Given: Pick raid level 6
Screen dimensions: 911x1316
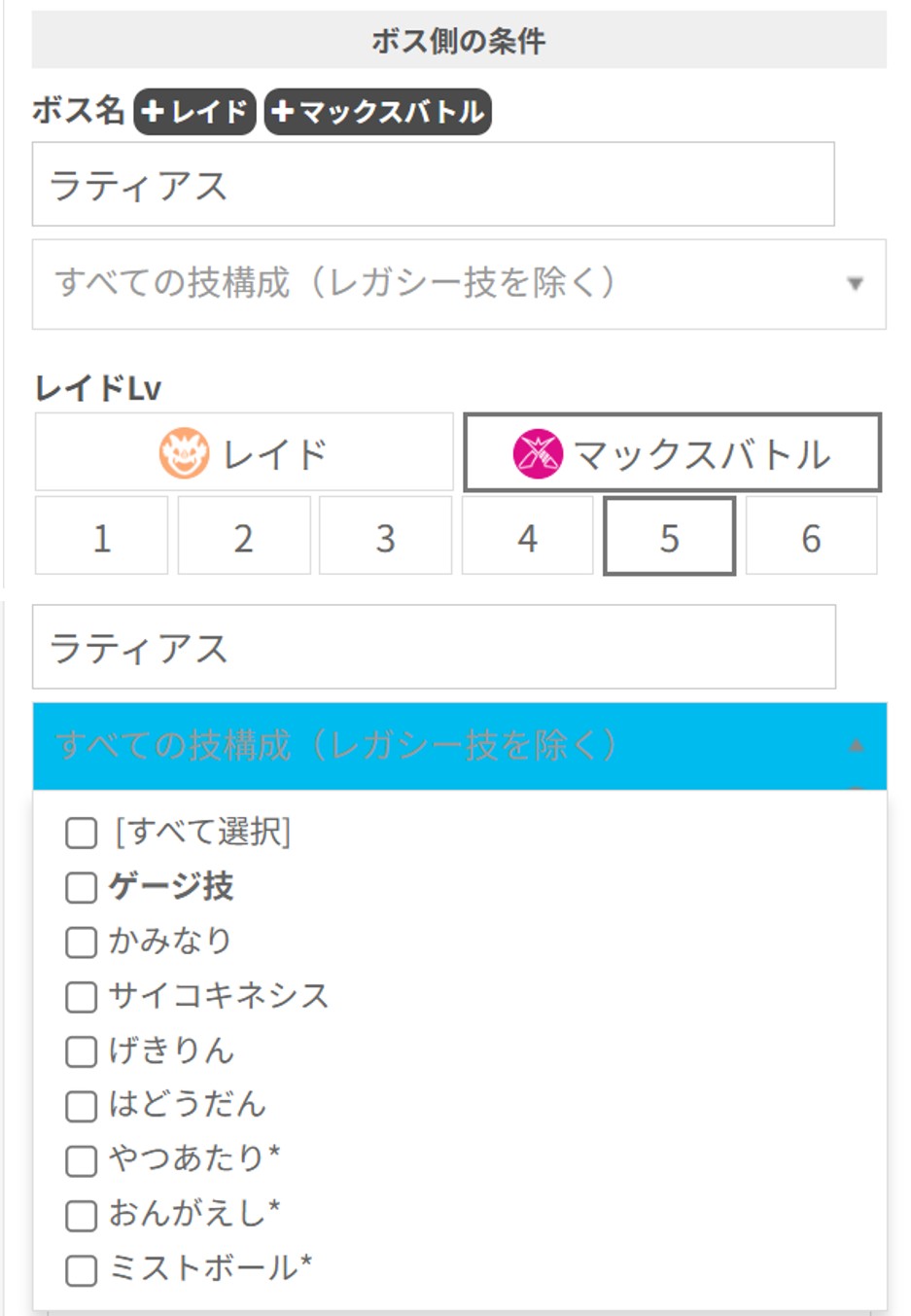Looking at the screenshot, I should tap(811, 537).
